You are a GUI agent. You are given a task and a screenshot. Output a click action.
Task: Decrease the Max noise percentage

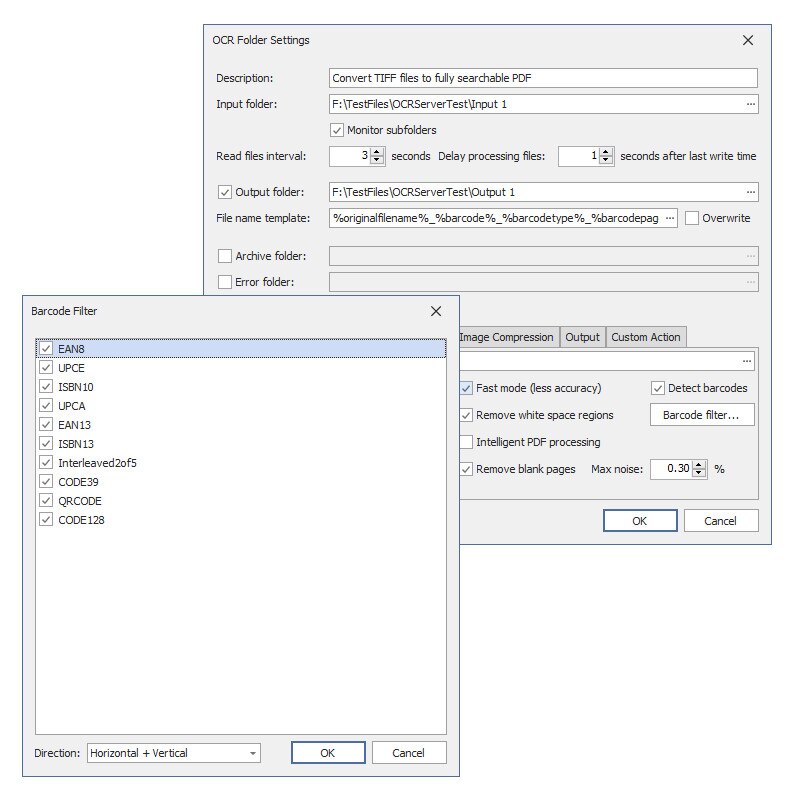point(699,473)
